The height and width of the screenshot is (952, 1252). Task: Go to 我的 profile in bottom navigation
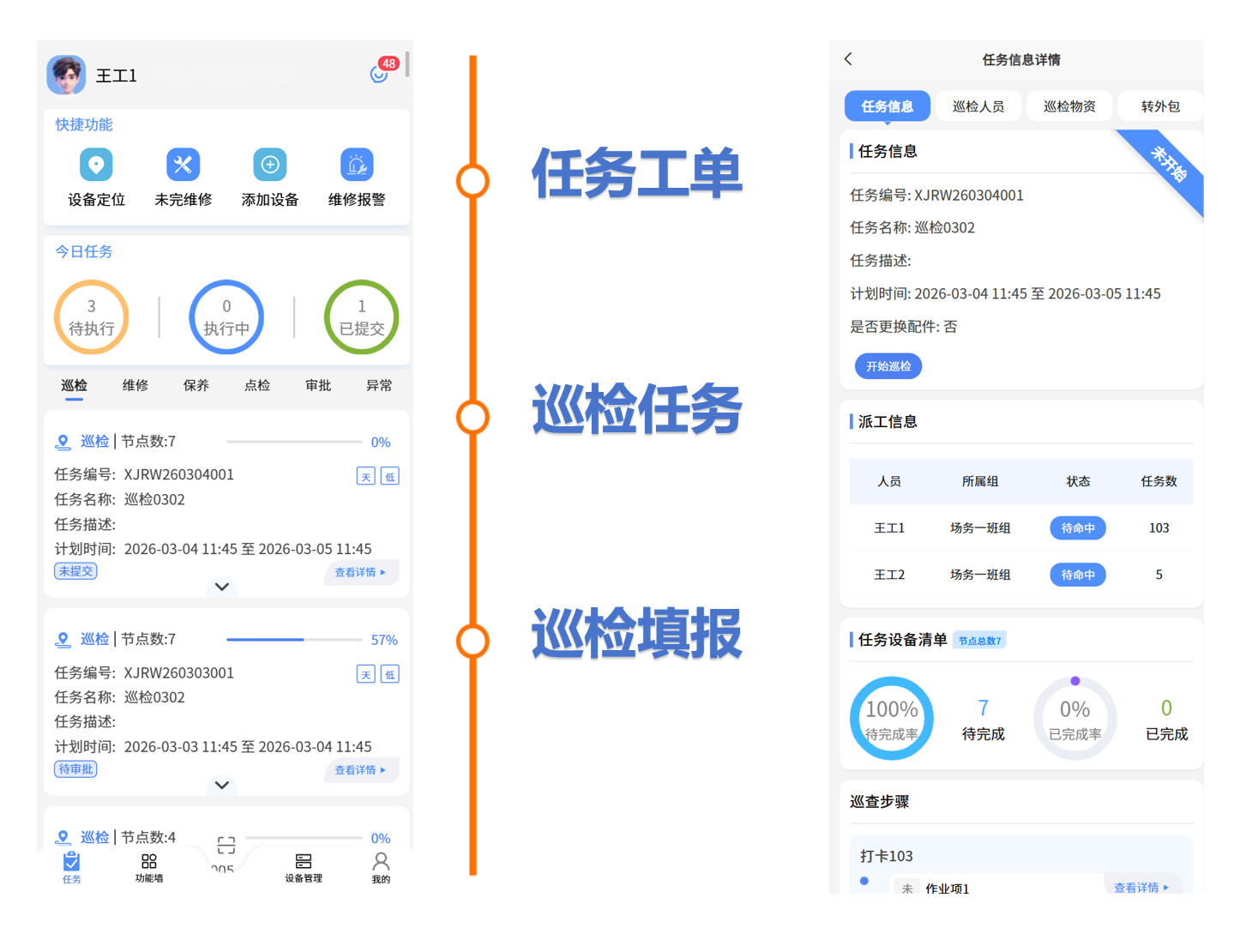point(381,866)
